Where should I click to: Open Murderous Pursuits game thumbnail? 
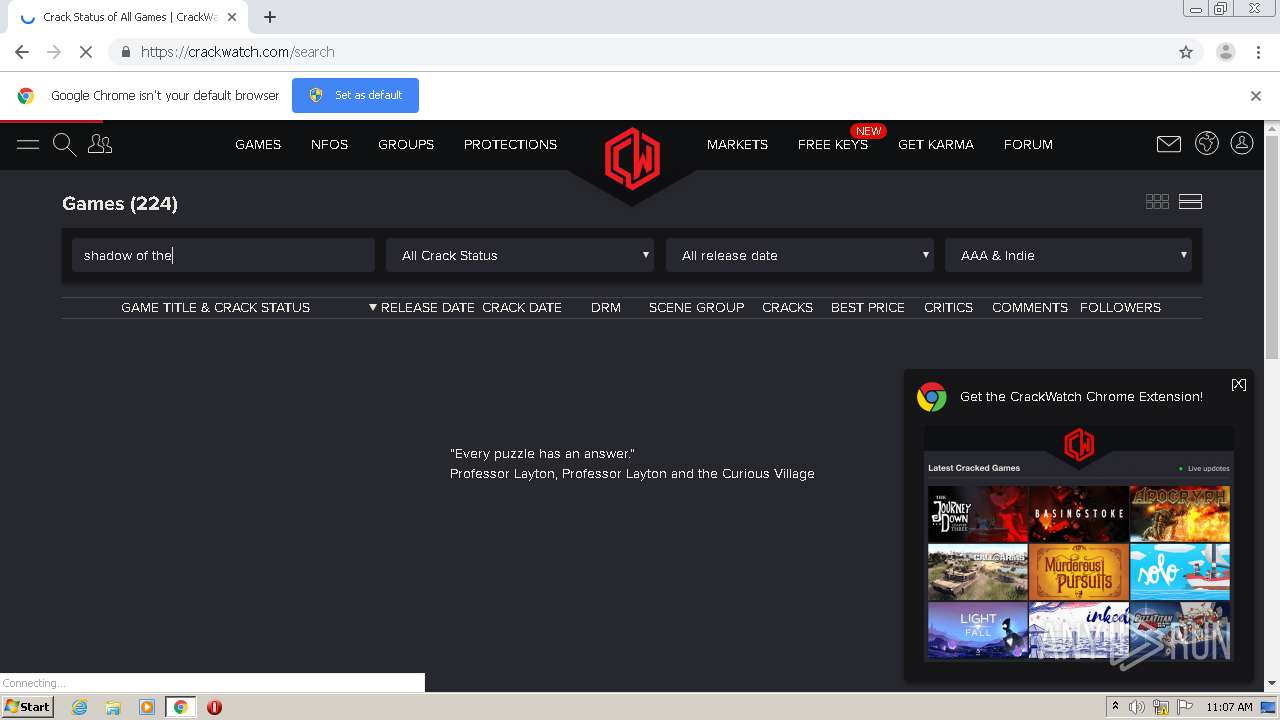click(1078, 572)
